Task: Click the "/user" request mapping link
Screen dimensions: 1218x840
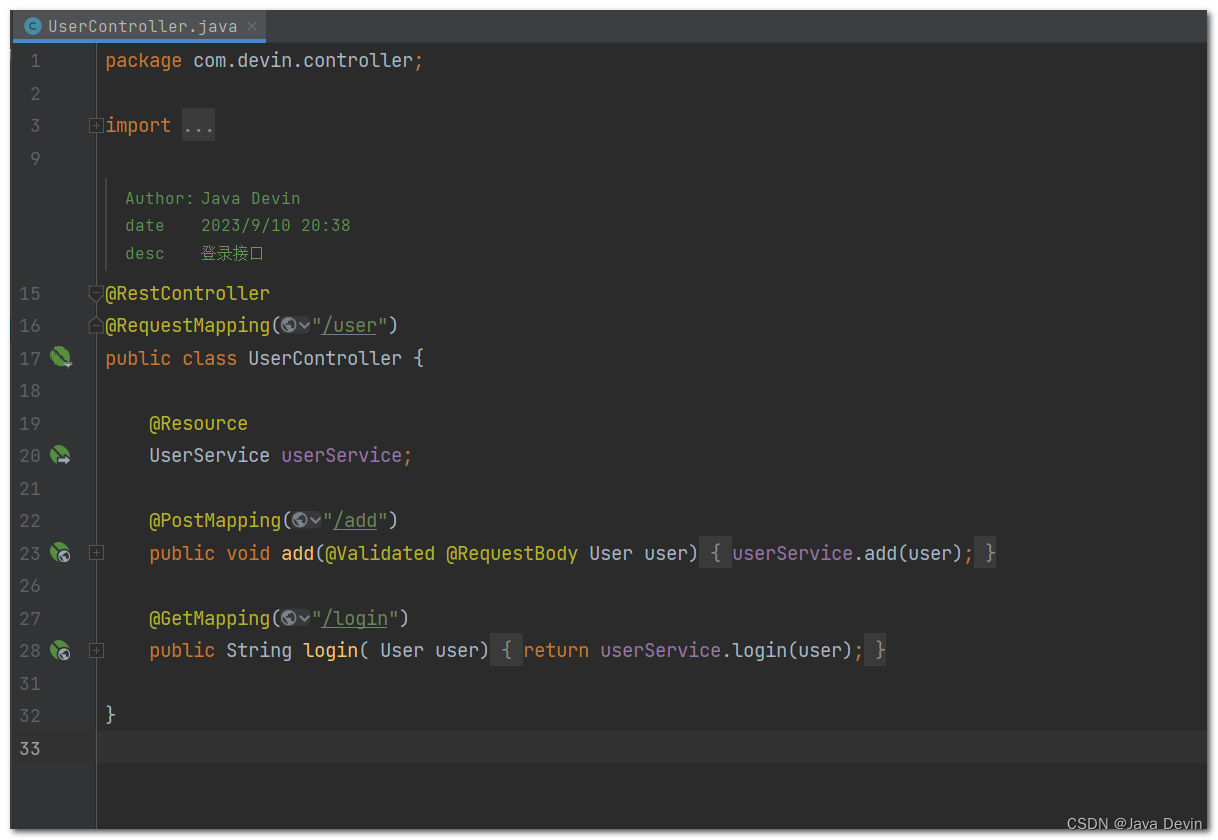Action: click(x=349, y=325)
